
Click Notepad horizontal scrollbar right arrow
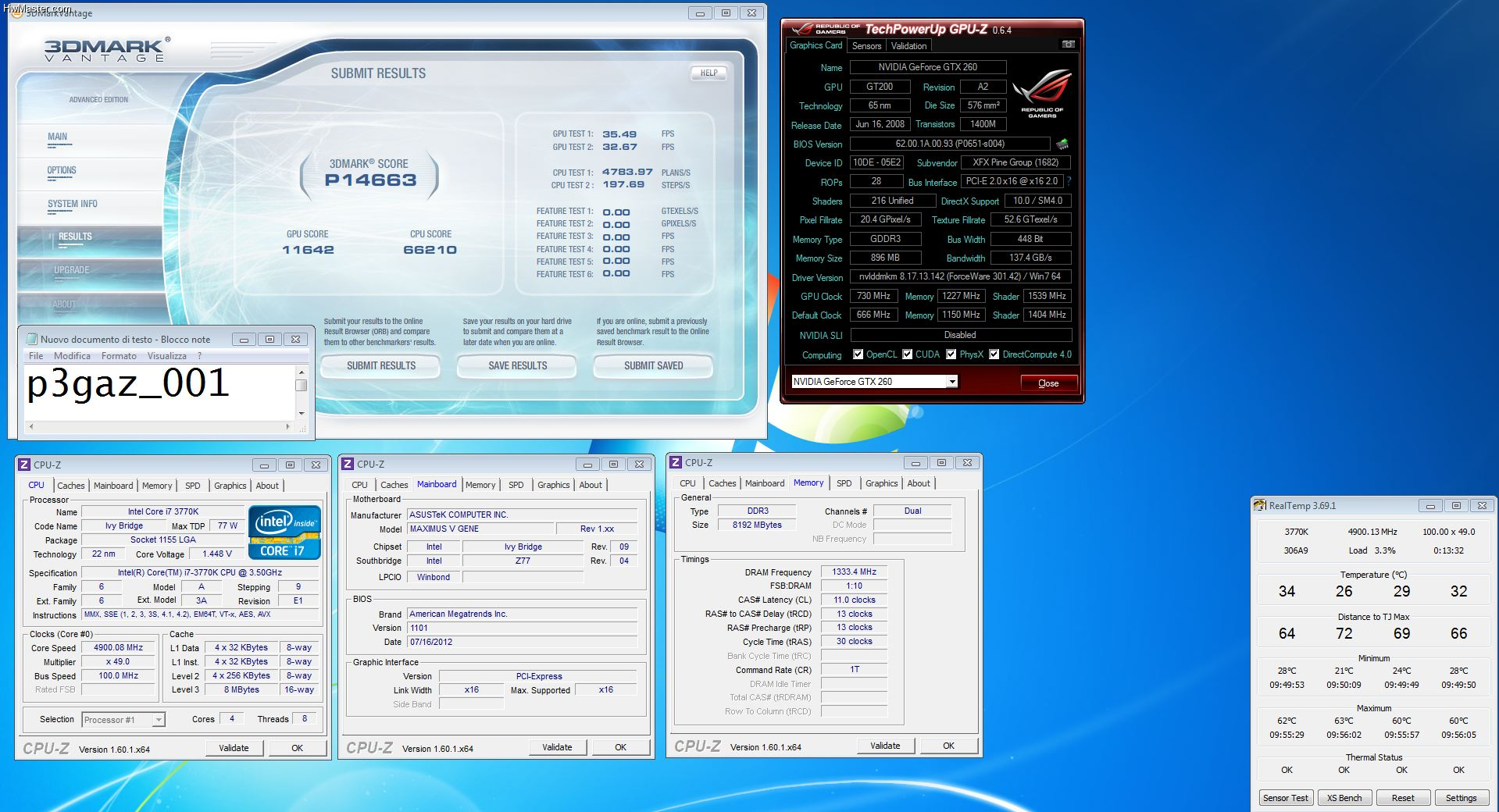287,426
